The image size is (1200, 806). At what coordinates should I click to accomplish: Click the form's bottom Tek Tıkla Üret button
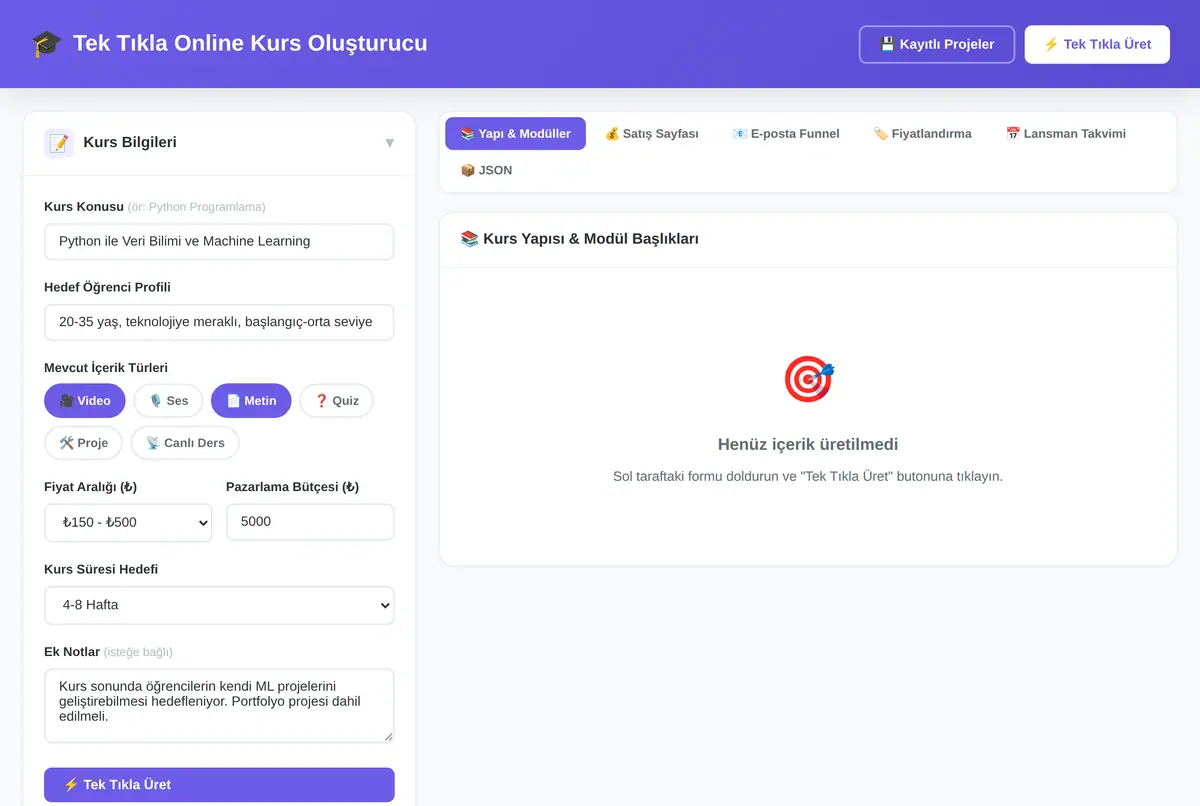coord(219,785)
